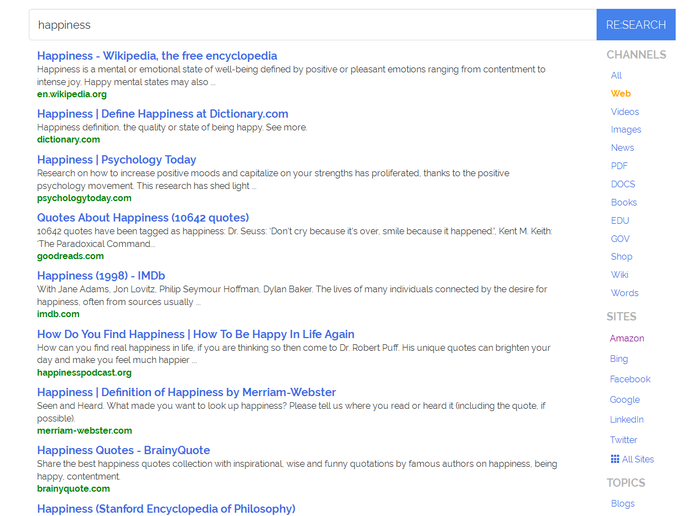Open the Happiness Wikipedia result
The width and height of the screenshot is (700, 516).
click(x=157, y=56)
